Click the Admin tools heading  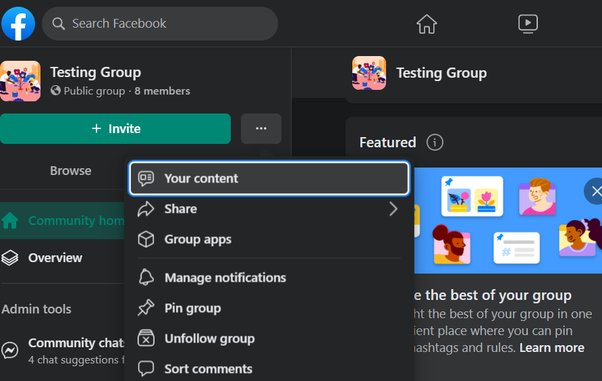coord(36,309)
